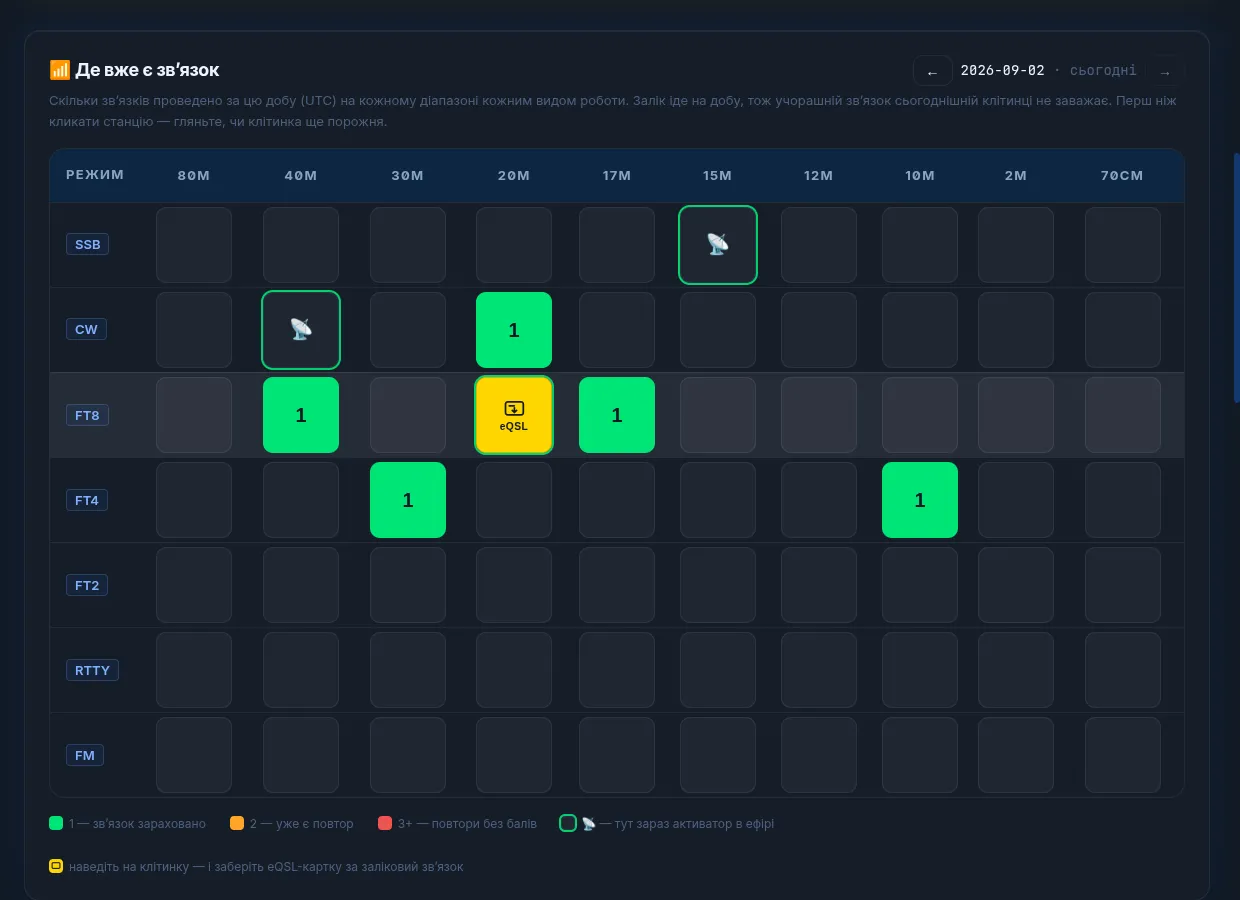Click the 70CM column header
This screenshot has width=1240, height=900.
point(1123,176)
